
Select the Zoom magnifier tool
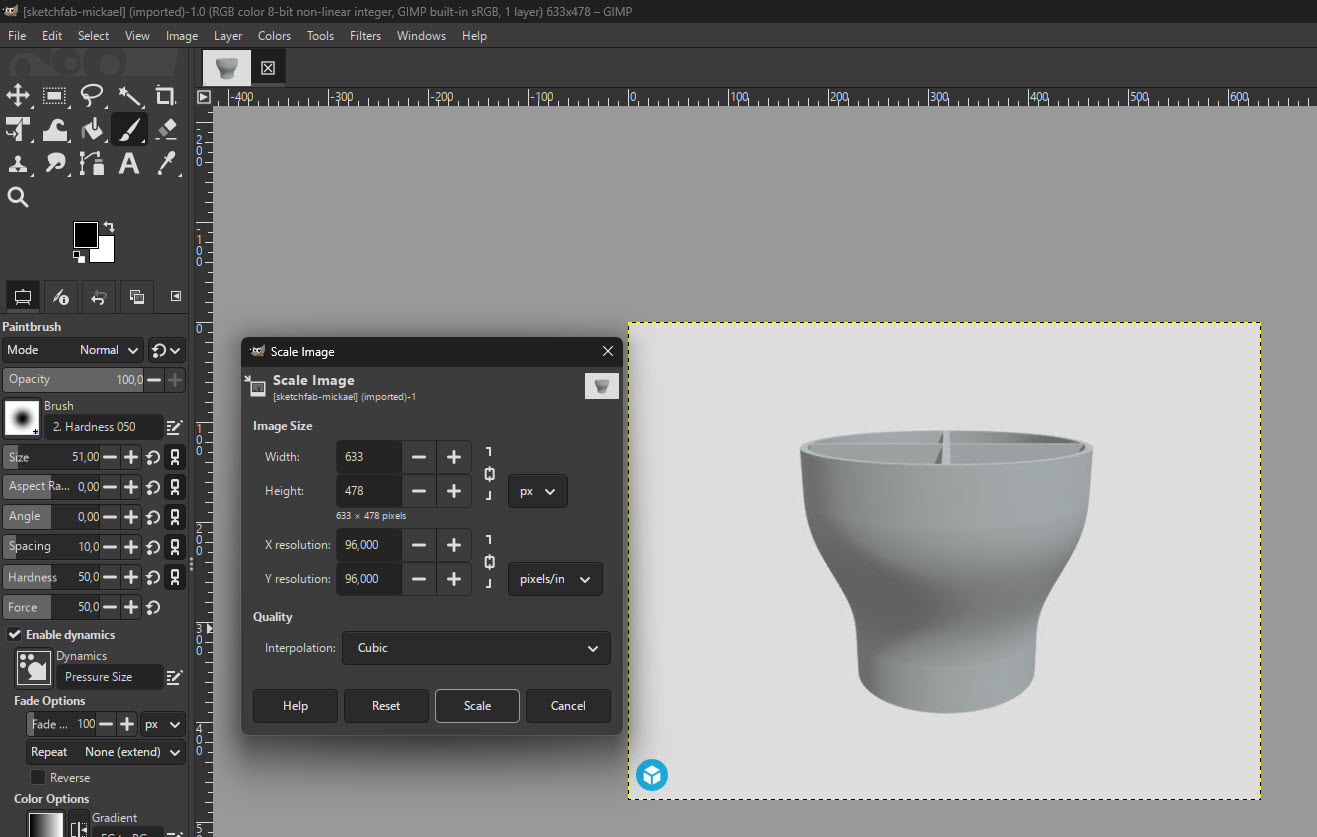[x=18, y=197]
